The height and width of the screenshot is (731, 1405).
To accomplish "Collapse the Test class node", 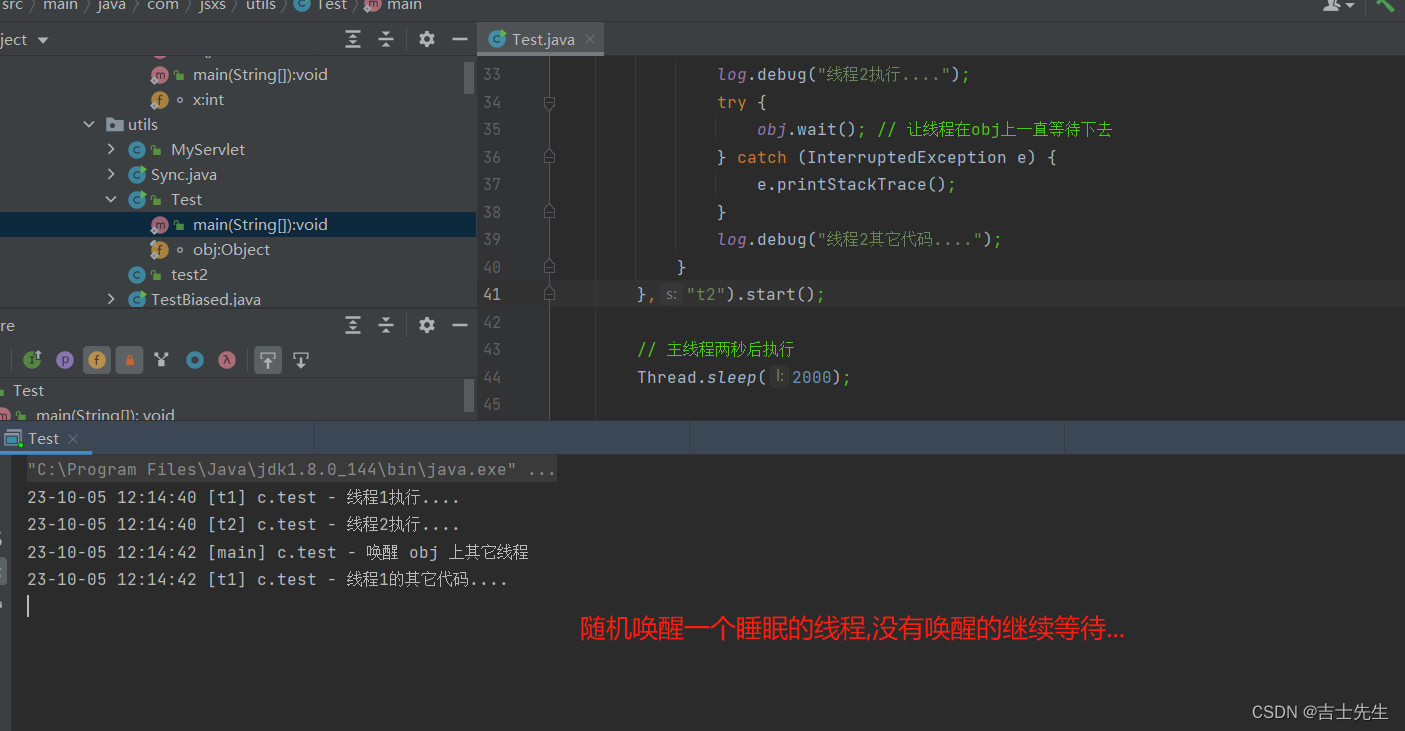I will pyautogui.click(x=111, y=200).
